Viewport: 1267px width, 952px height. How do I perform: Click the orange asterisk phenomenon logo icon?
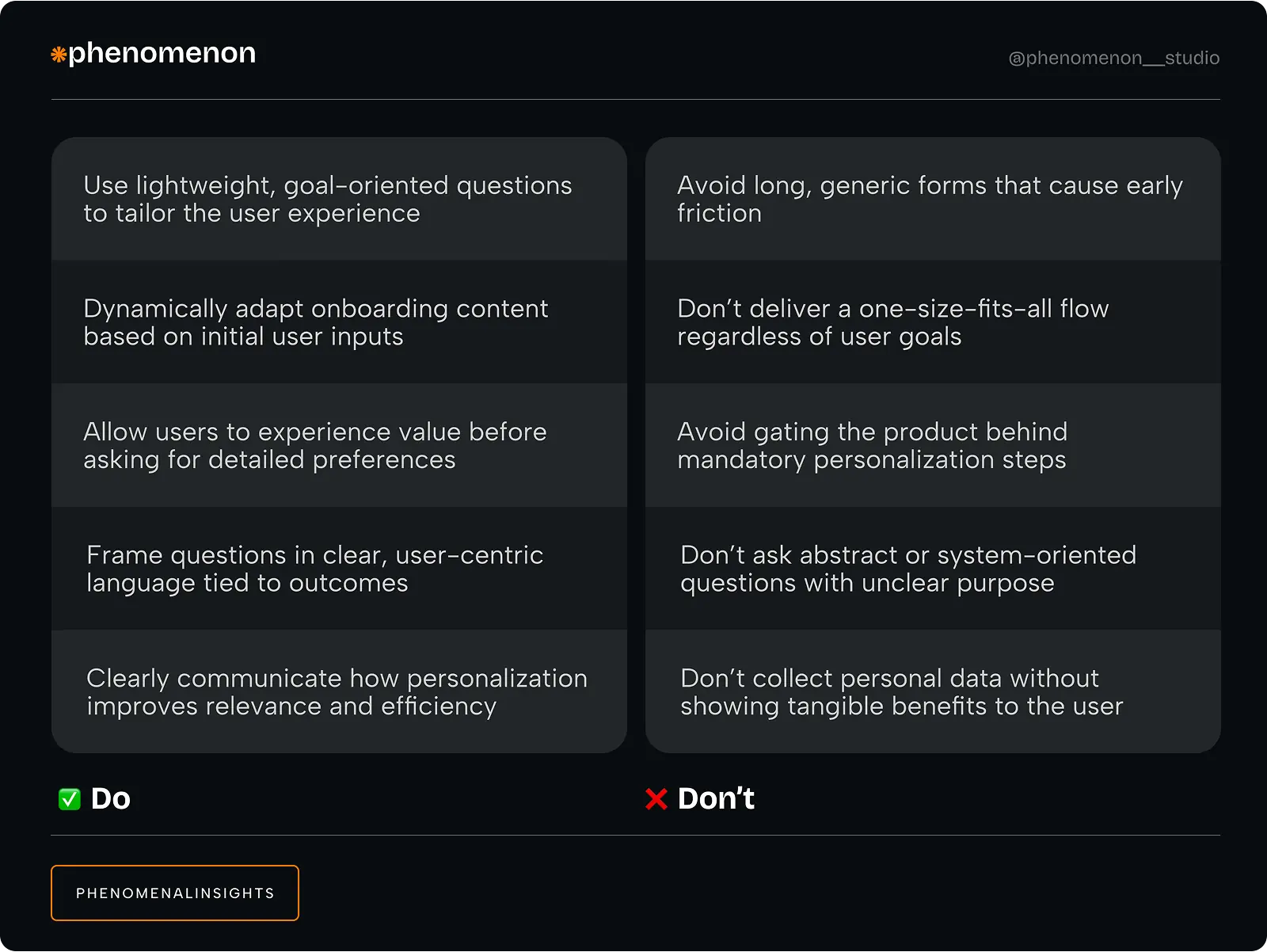click(x=59, y=55)
